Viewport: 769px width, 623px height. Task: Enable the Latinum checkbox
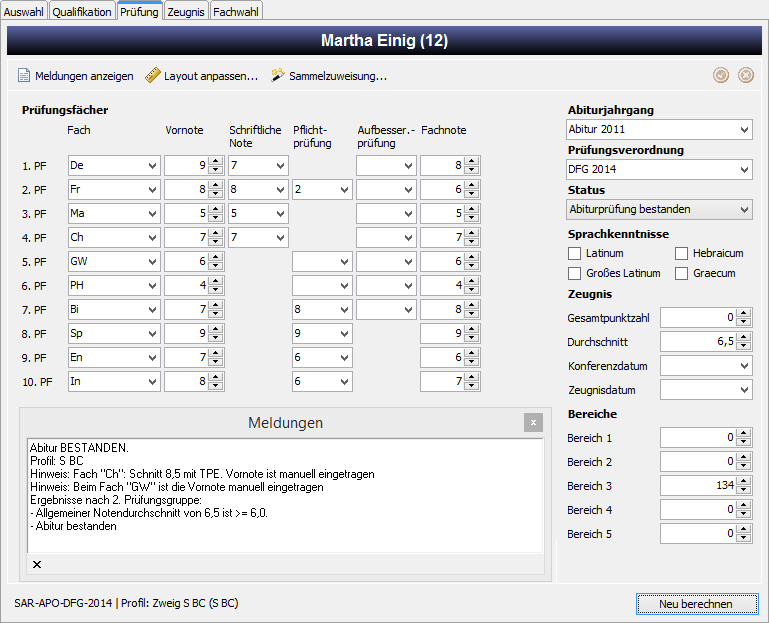tap(574, 253)
